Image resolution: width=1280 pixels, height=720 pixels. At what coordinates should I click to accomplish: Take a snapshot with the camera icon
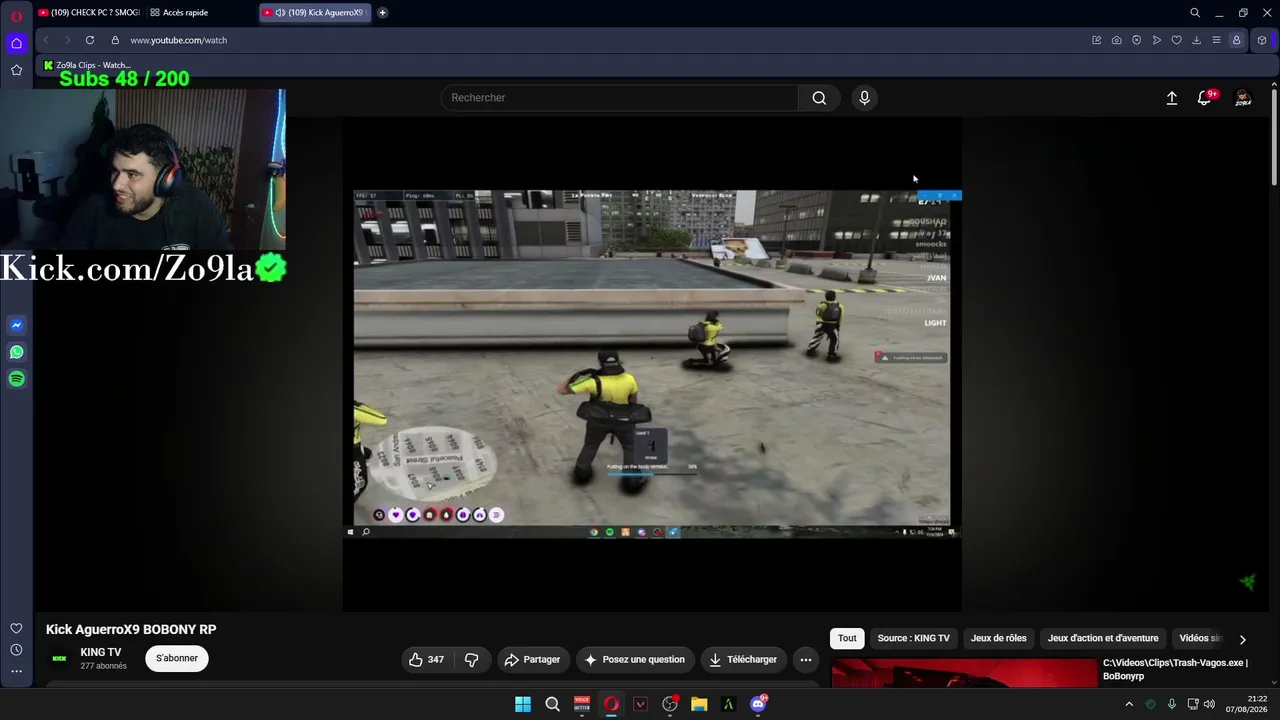1117,40
